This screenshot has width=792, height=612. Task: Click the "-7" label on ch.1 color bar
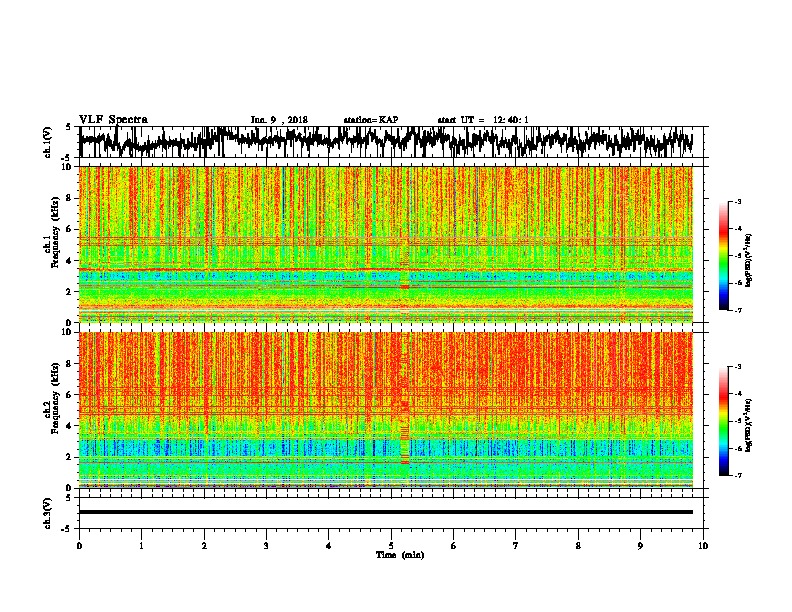pos(737,310)
